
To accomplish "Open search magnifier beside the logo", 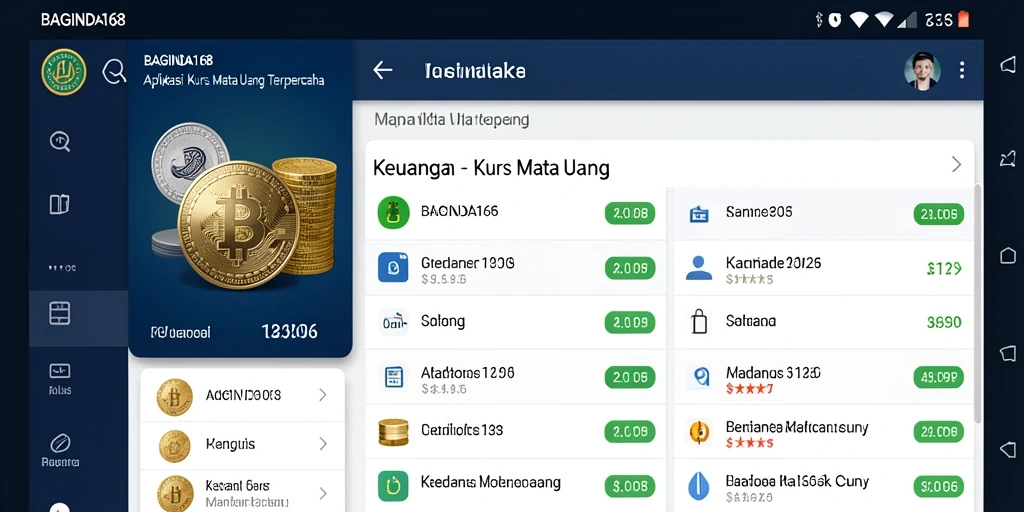I will [x=114, y=71].
